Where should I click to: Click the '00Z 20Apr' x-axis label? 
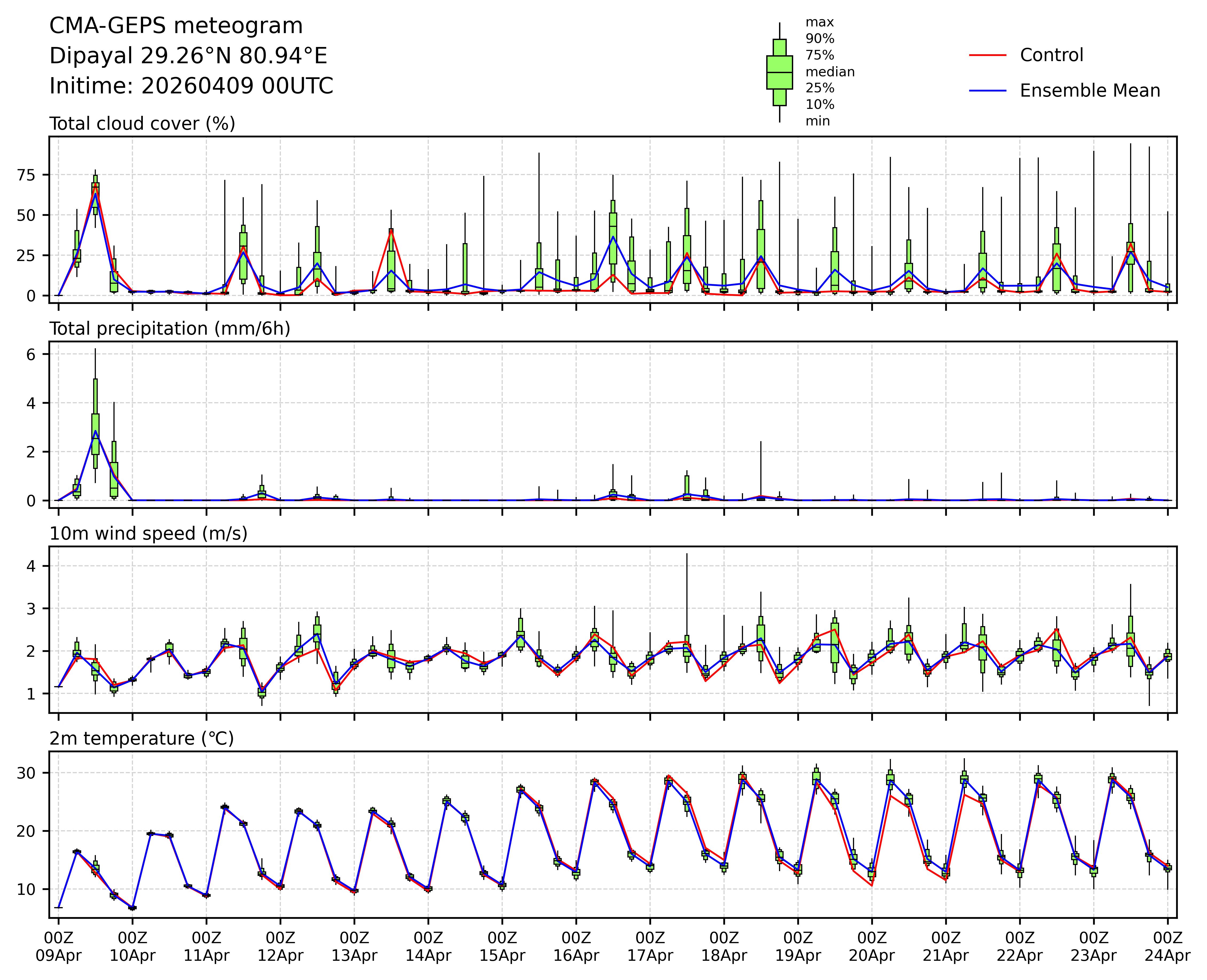(871, 947)
